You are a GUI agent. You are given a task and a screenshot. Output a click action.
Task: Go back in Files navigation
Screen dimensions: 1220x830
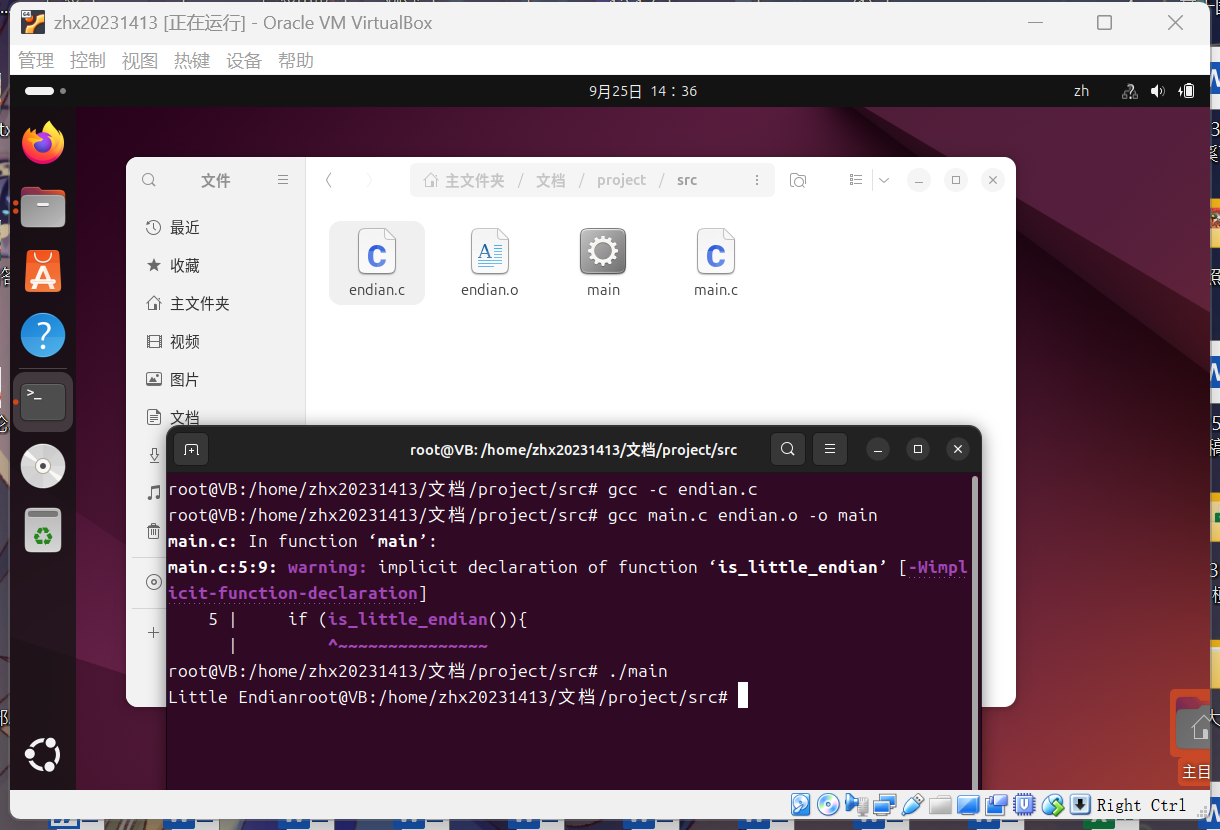(x=328, y=180)
